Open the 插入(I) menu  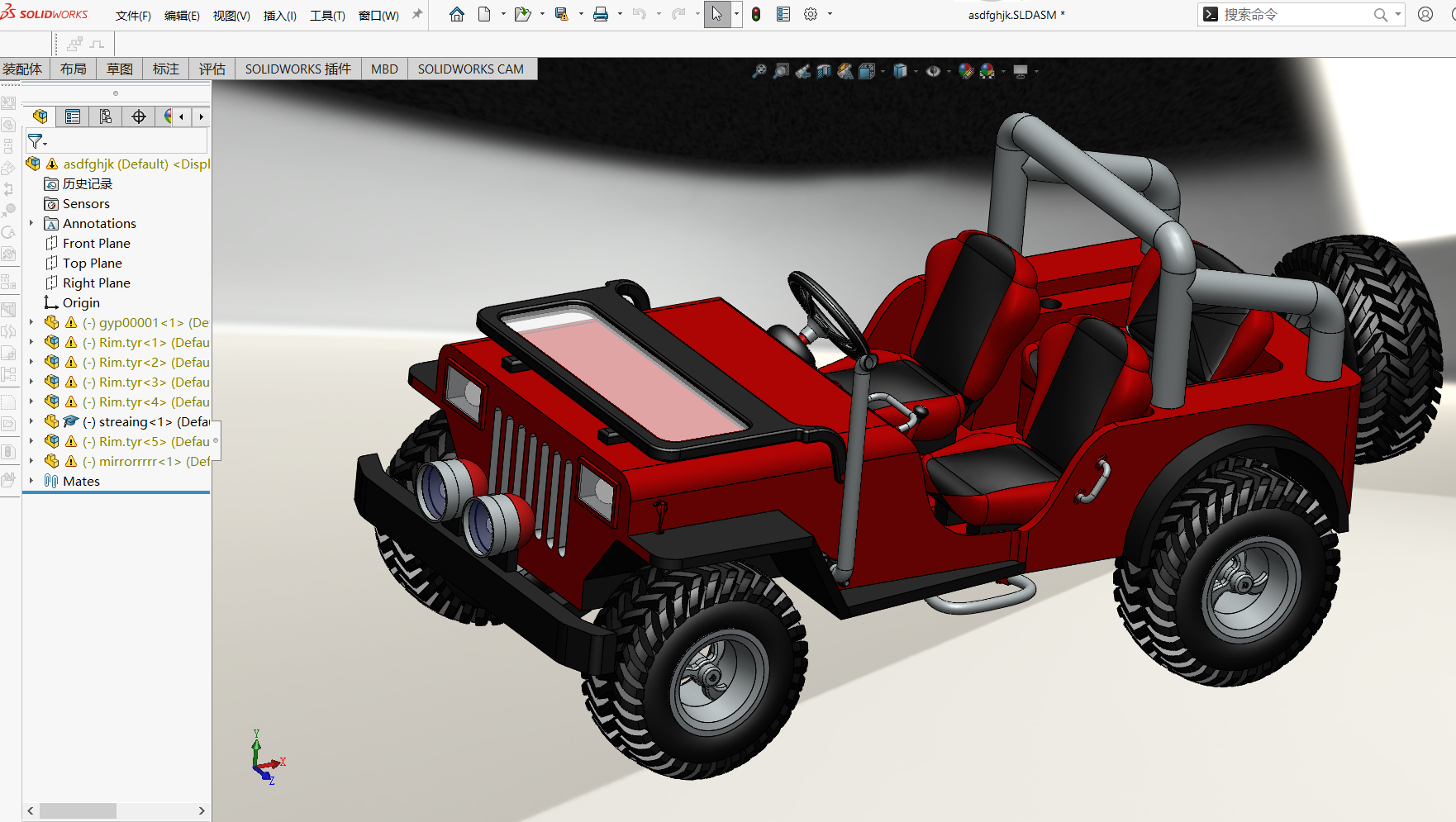[280, 16]
